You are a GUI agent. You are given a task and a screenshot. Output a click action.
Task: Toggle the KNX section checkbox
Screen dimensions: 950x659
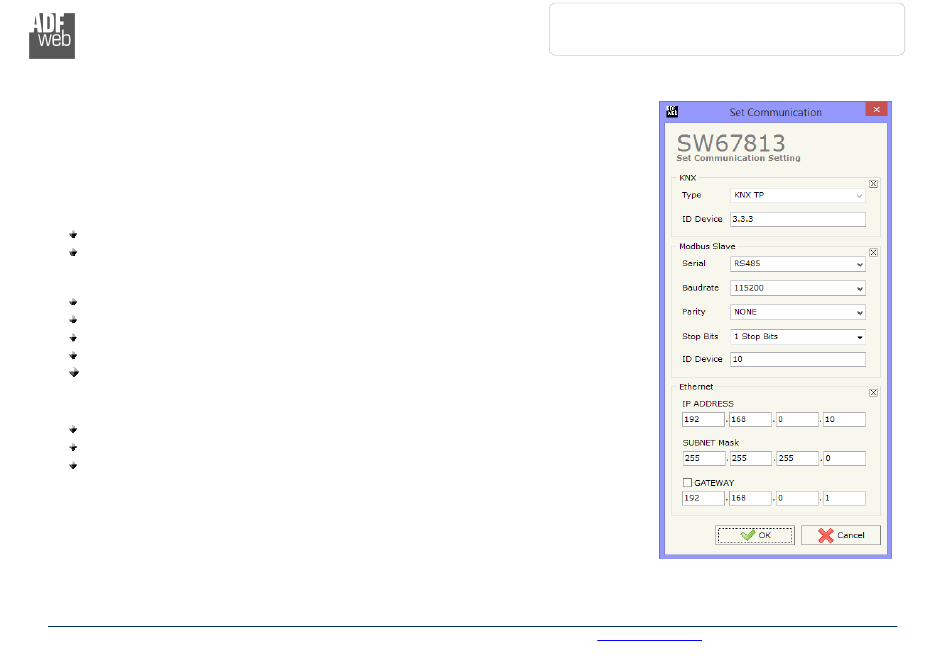(x=873, y=184)
